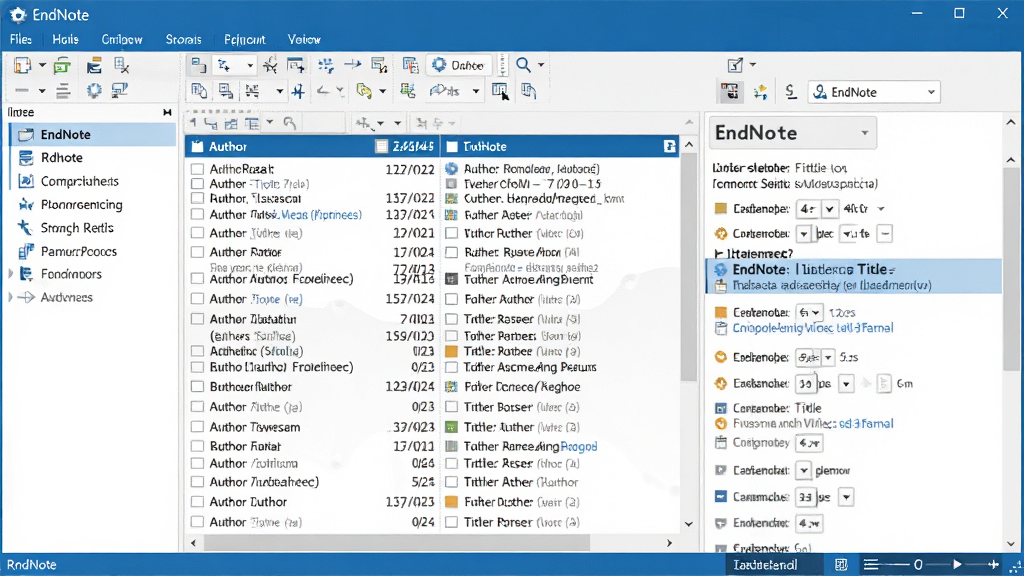The height and width of the screenshot is (576, 1024).
Task: Open Ptonnrencing item in sidebar
Action: click(x=82, y=204)
